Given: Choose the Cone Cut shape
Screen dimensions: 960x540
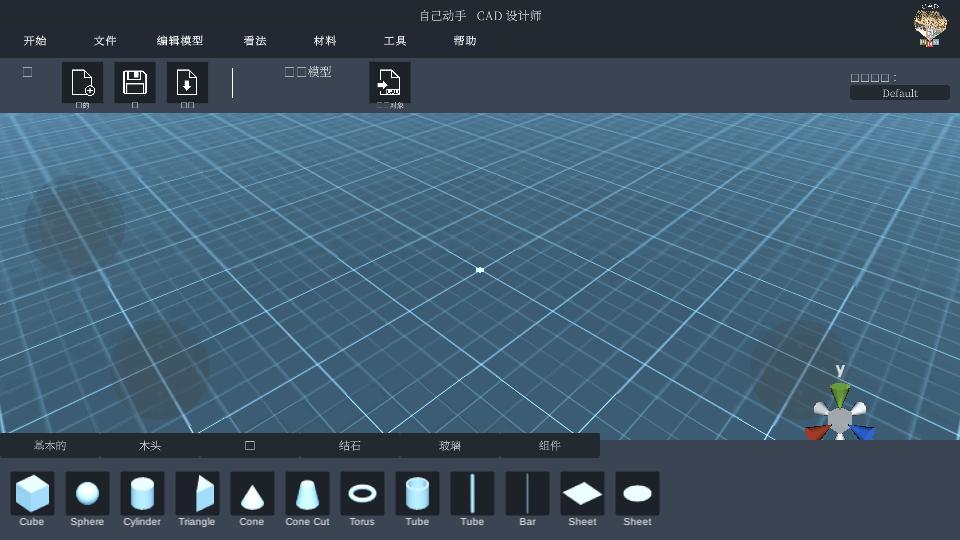Looking at the screenshot, I should 307,494.
